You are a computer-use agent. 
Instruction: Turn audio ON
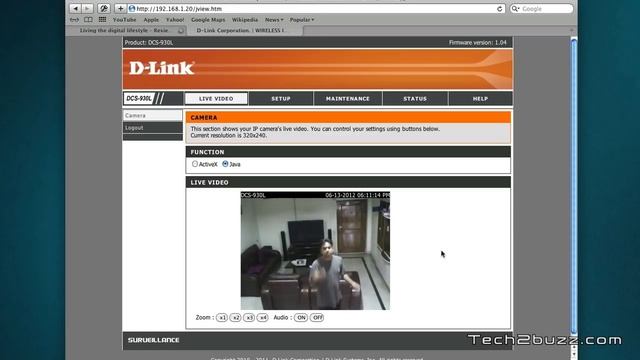[301, 318]
